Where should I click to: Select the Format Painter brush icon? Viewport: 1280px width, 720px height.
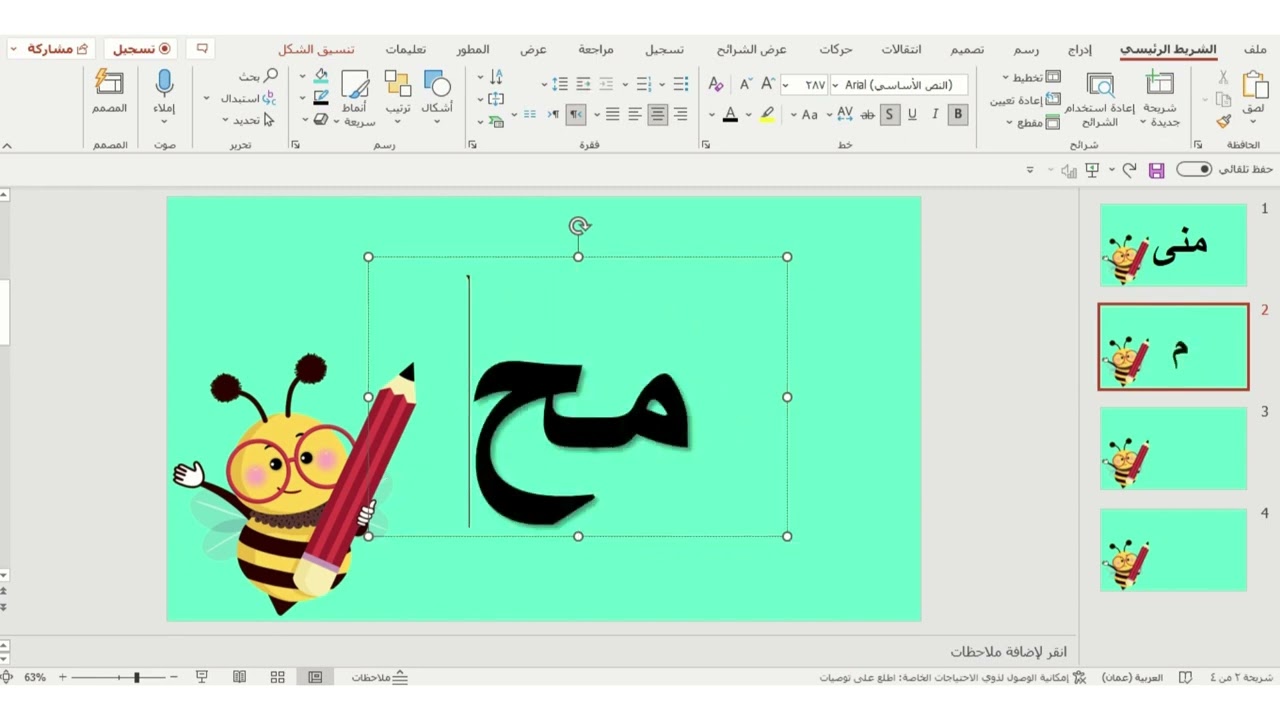1223,122
